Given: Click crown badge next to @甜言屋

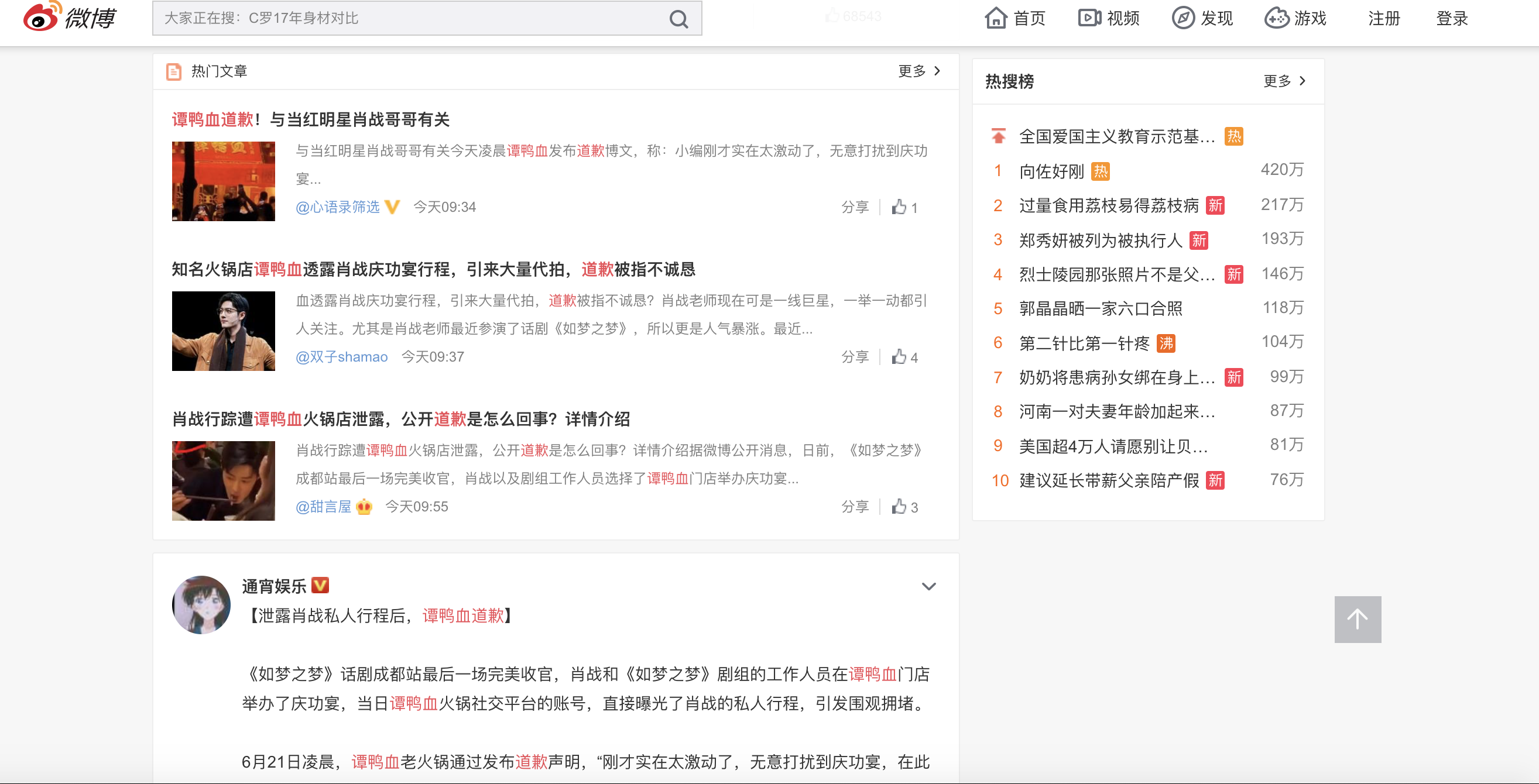Looking at the screenshot, I should click(x=364, y=507).
